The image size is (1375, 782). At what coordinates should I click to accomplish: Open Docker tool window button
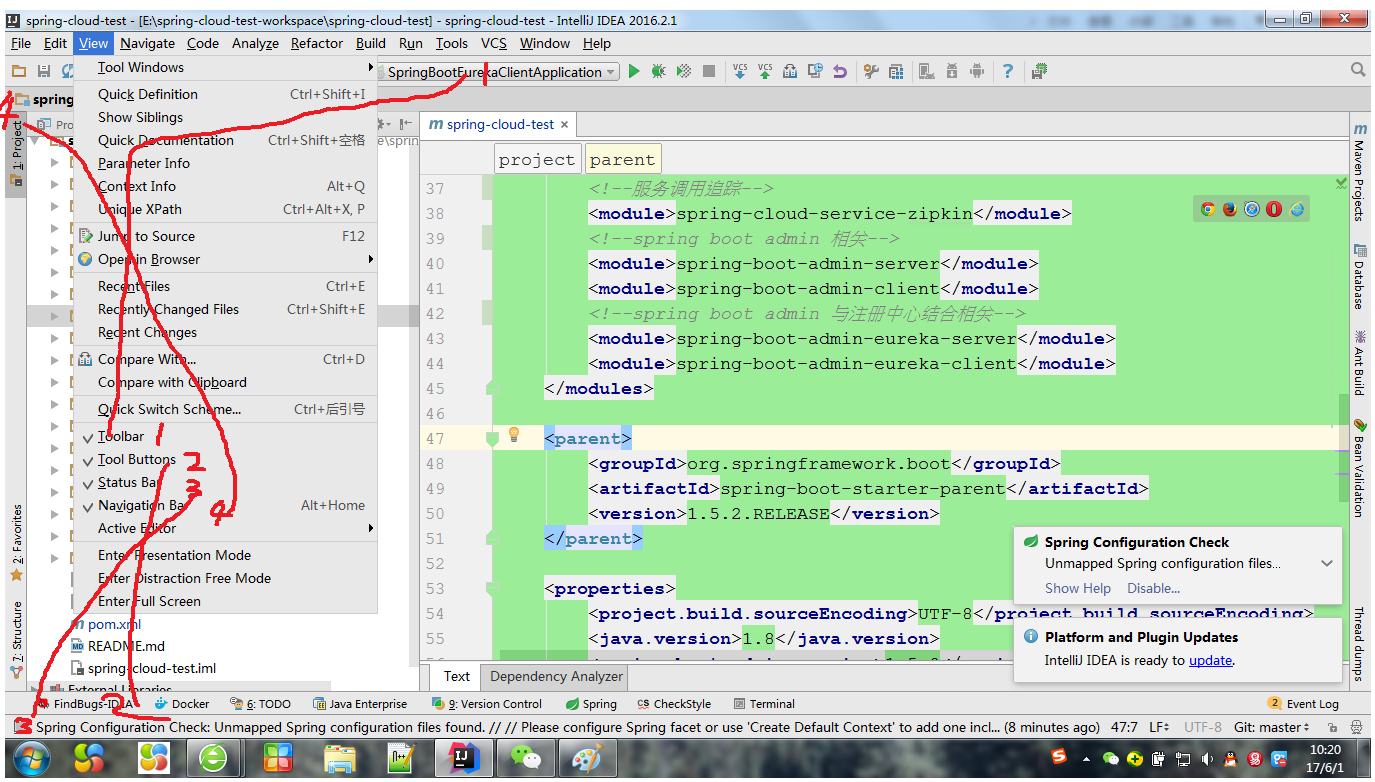[x=182, y=704]
